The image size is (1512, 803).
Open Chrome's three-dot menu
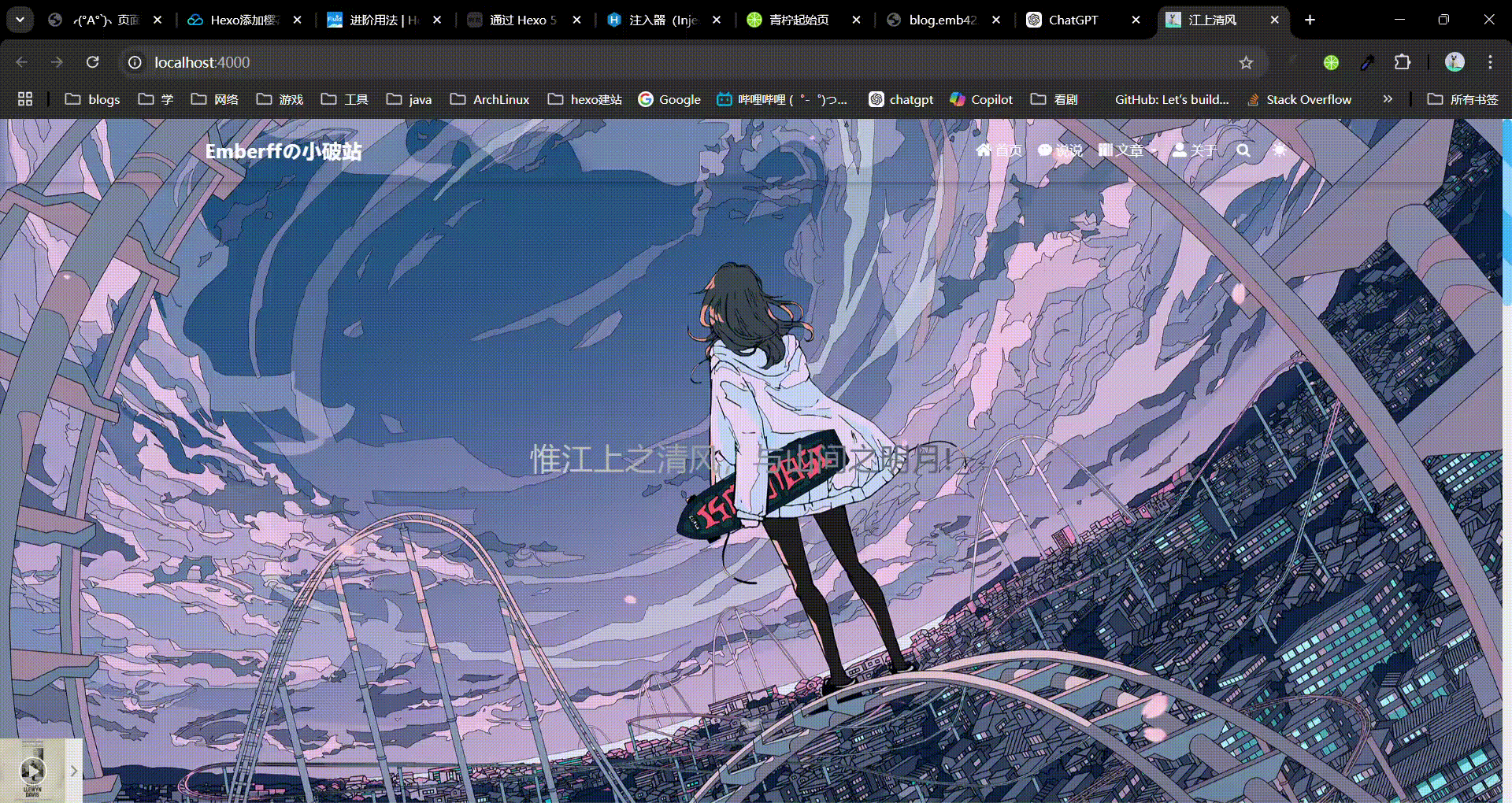(x=1490, y=62)
